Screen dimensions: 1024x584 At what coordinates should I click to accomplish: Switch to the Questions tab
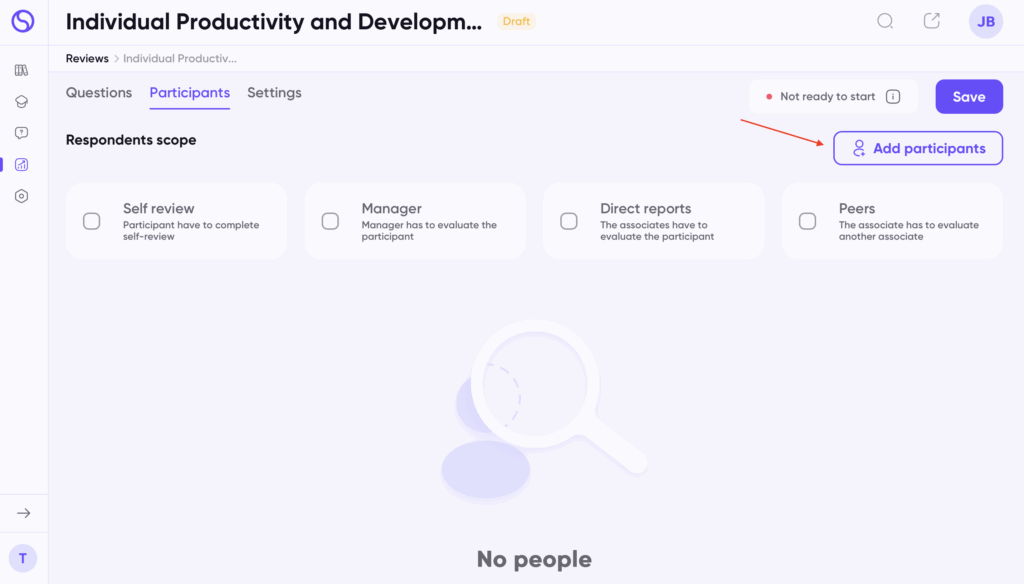click(x=99, y=93)
